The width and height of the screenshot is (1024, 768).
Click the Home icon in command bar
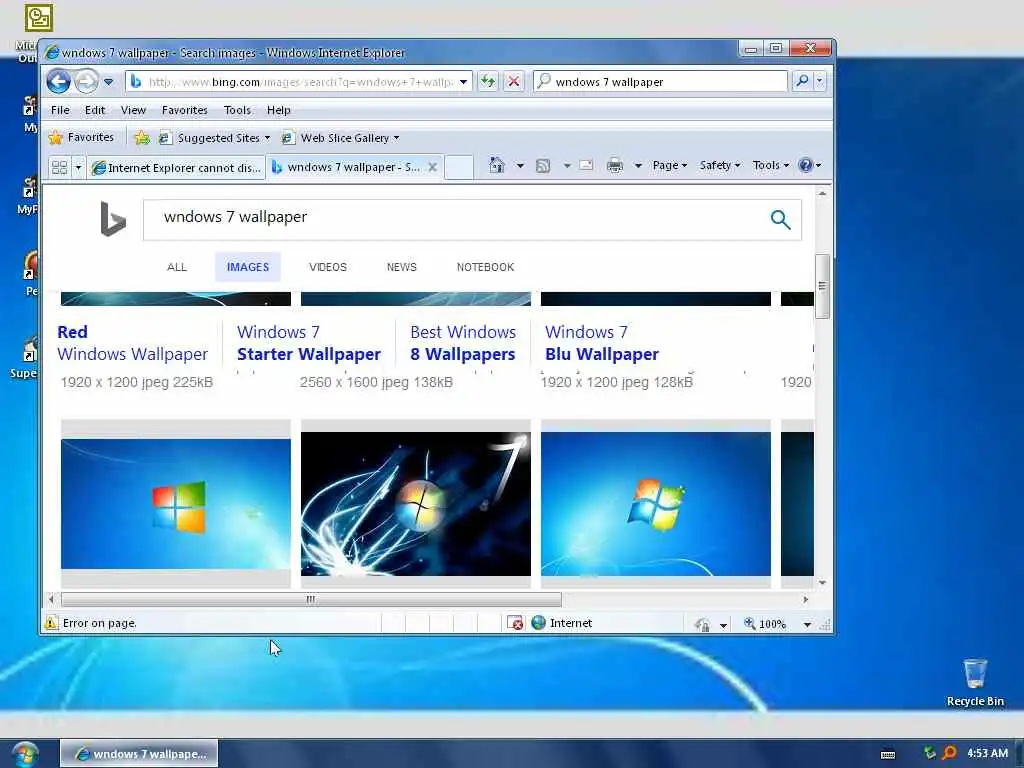pos(497,165)
